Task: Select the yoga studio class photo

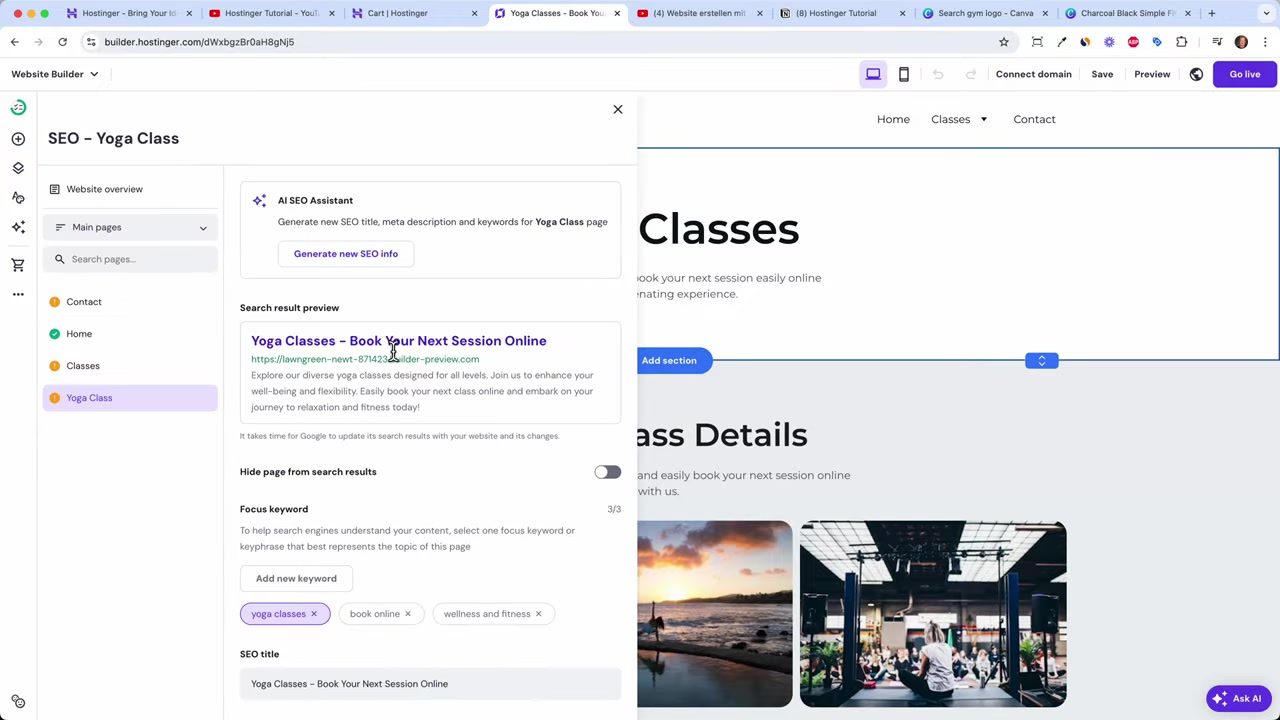Action: click(933, 614)
